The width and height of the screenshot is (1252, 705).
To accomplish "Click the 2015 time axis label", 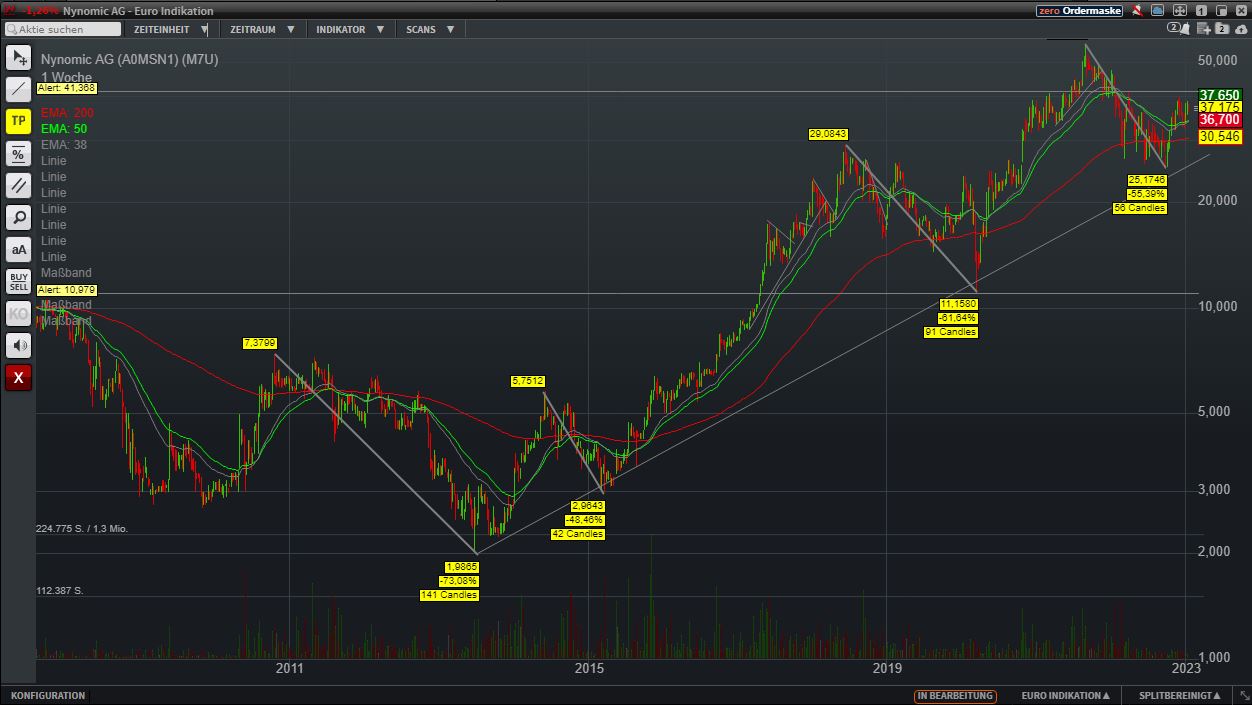I will click(x=589, y=668).
